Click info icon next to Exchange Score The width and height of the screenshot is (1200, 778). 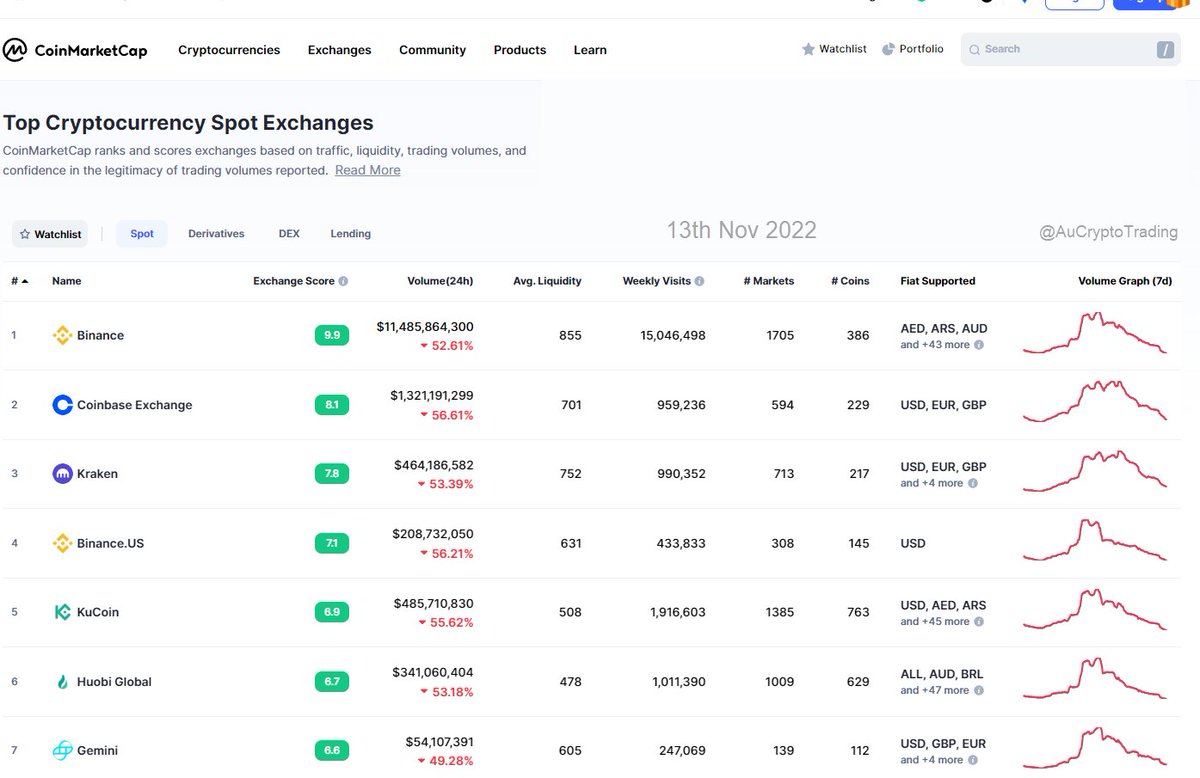click(x=343, y=281)
